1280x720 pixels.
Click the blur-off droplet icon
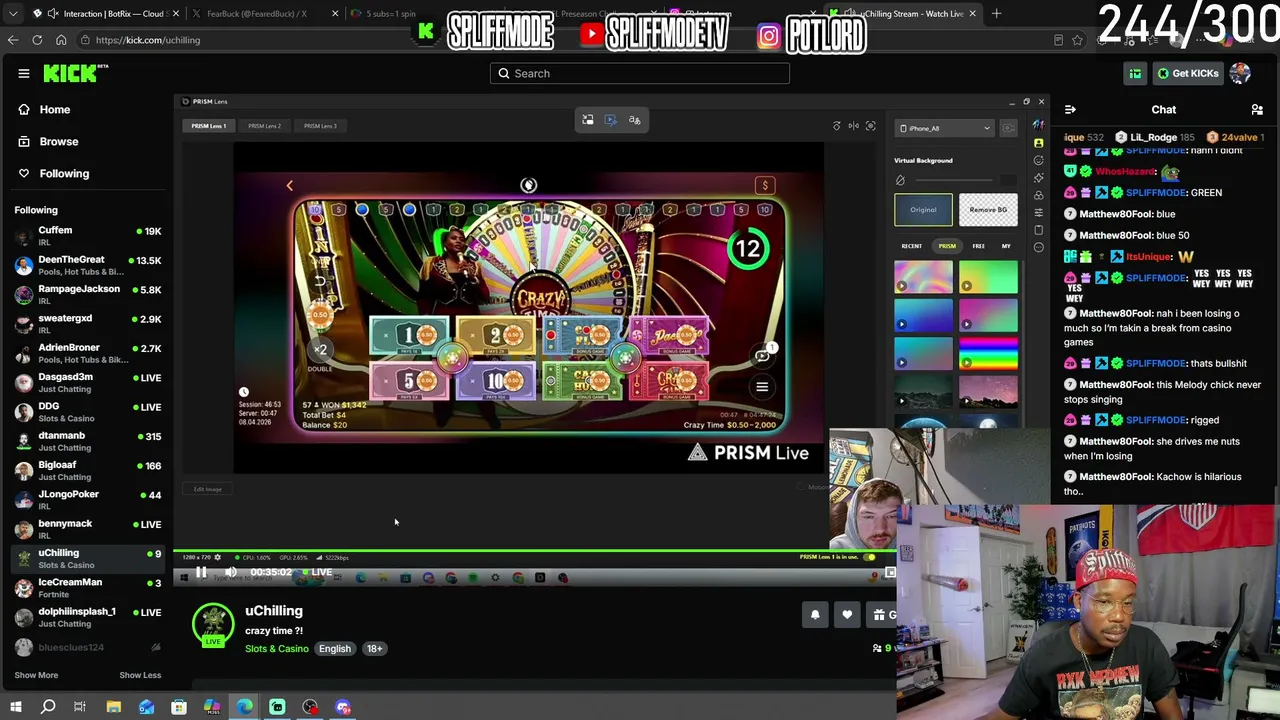[x=900, y=181]
